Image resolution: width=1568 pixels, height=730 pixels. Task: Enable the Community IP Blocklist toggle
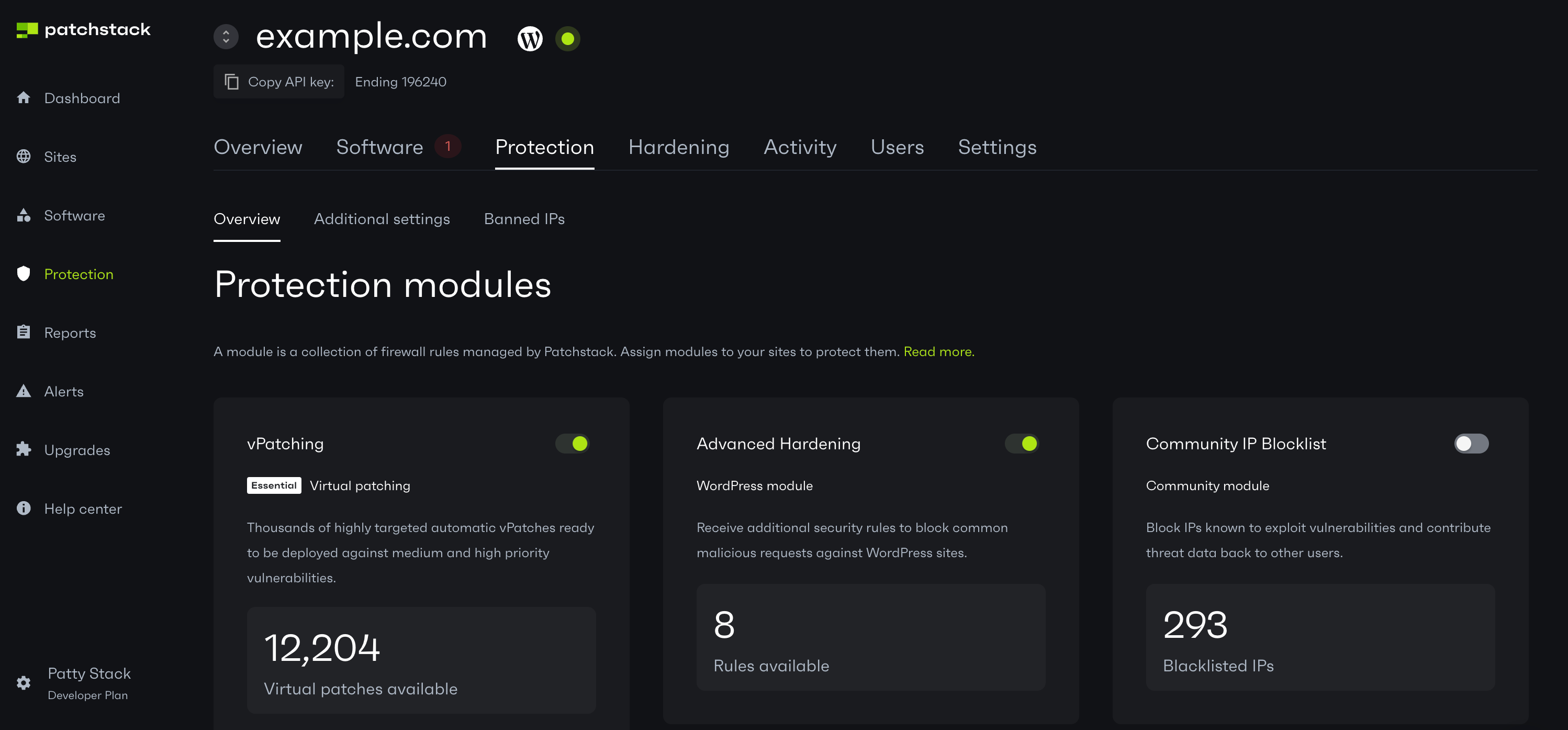(1471, 443)
